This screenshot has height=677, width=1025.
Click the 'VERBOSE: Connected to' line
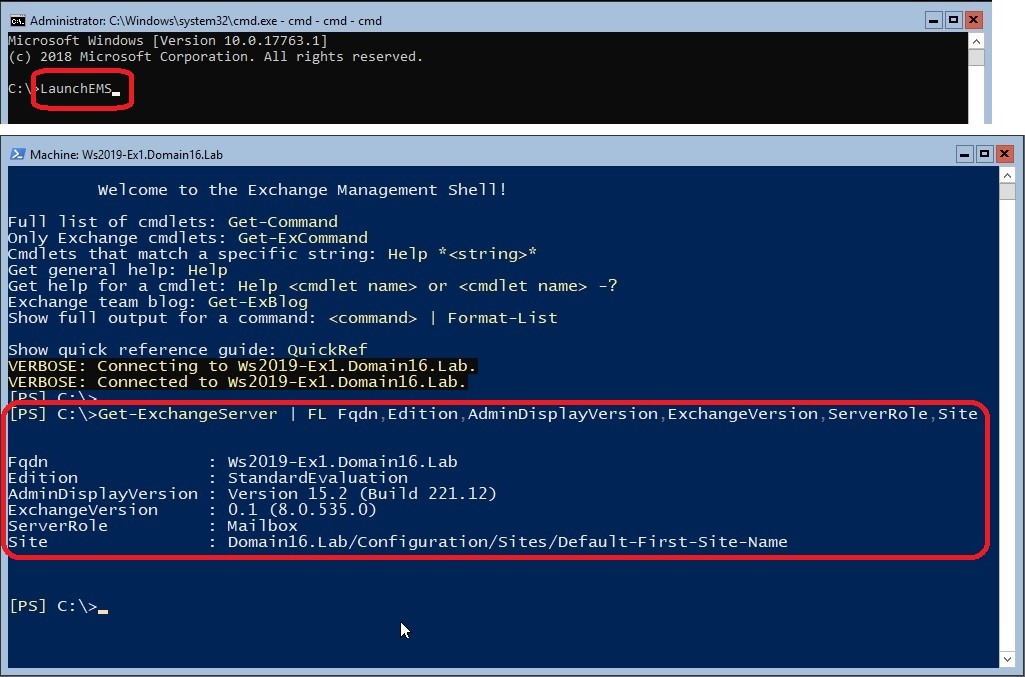[237, 382]
